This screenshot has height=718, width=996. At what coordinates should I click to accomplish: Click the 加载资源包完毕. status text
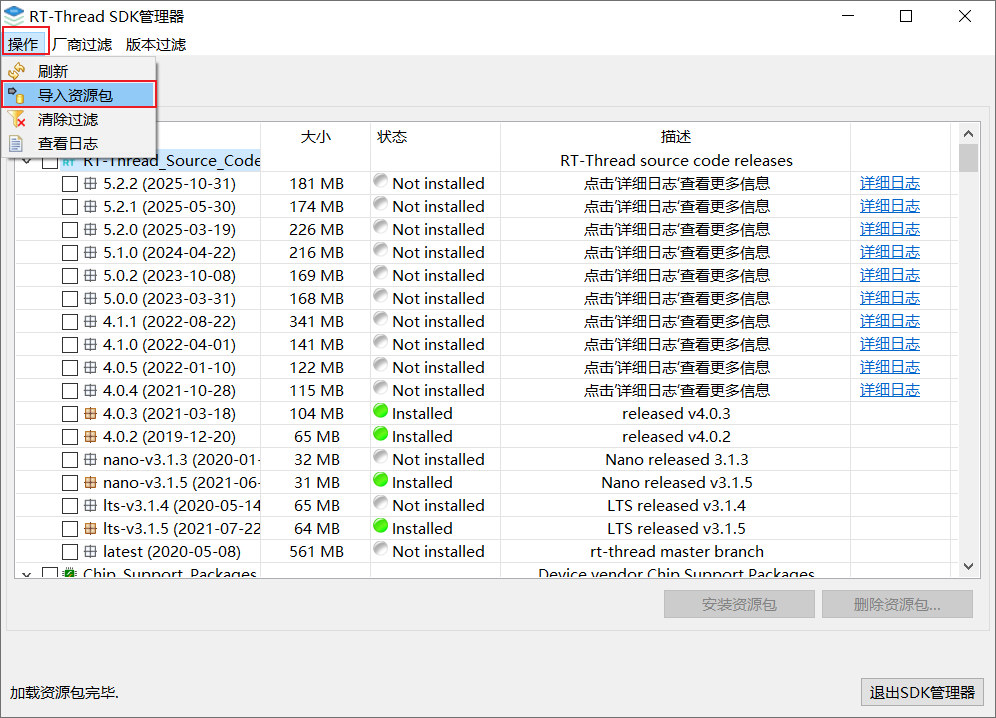click(x=64, y=692)
